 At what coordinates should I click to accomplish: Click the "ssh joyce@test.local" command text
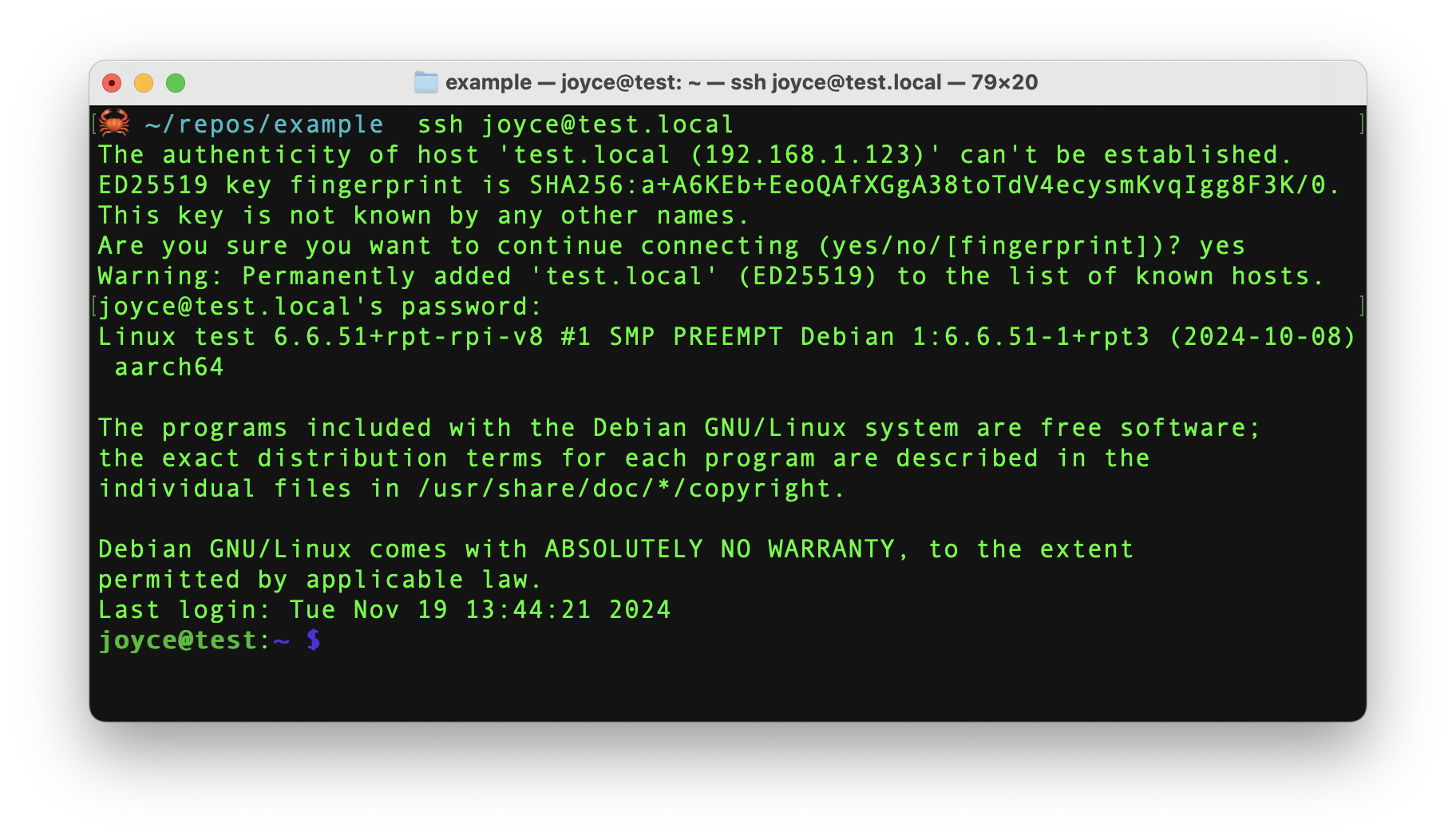576,125
